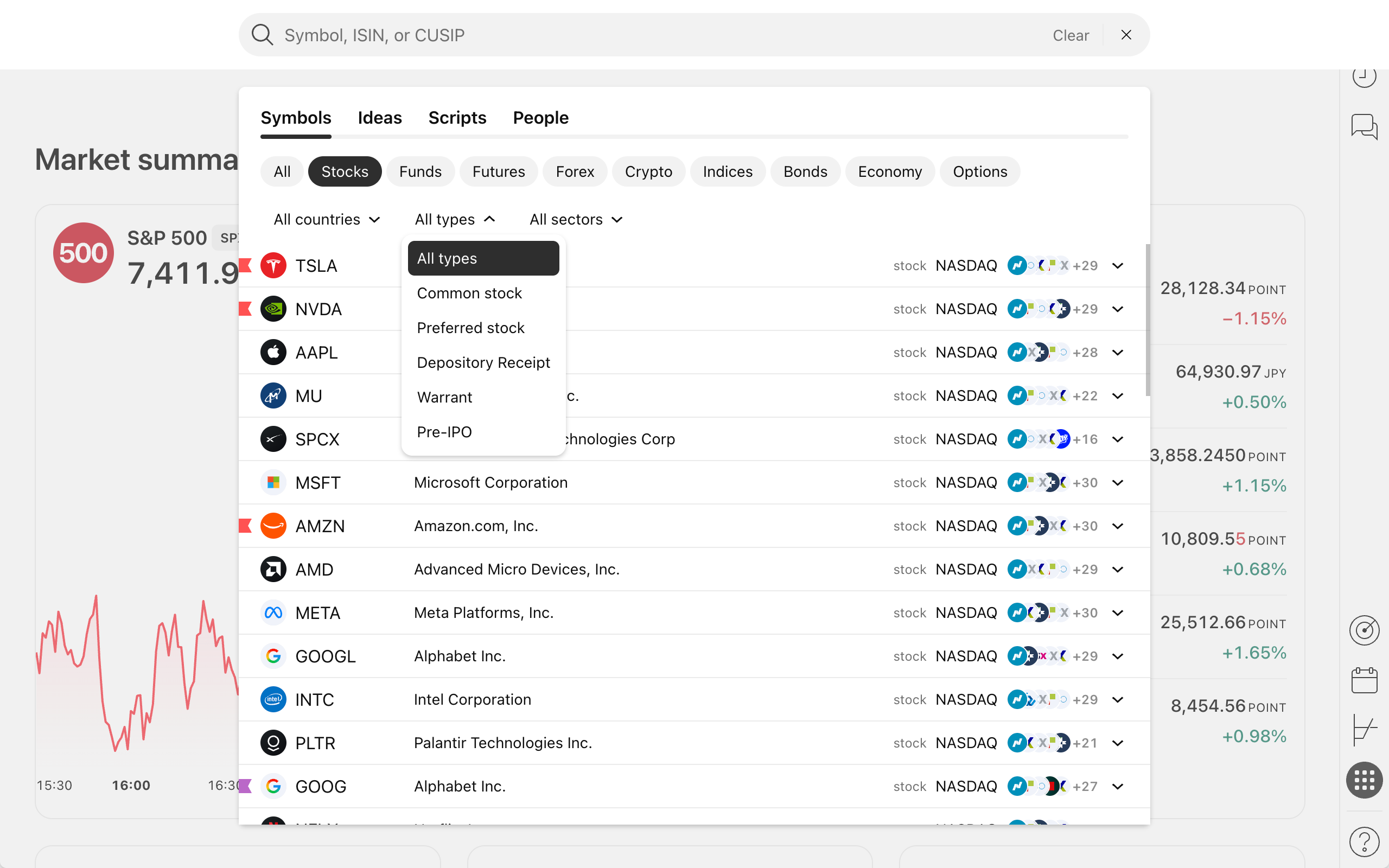The width and height of the screenshot is (1389, 868).
Task: Select the Futures filter chip
Action: click(499, 171)
